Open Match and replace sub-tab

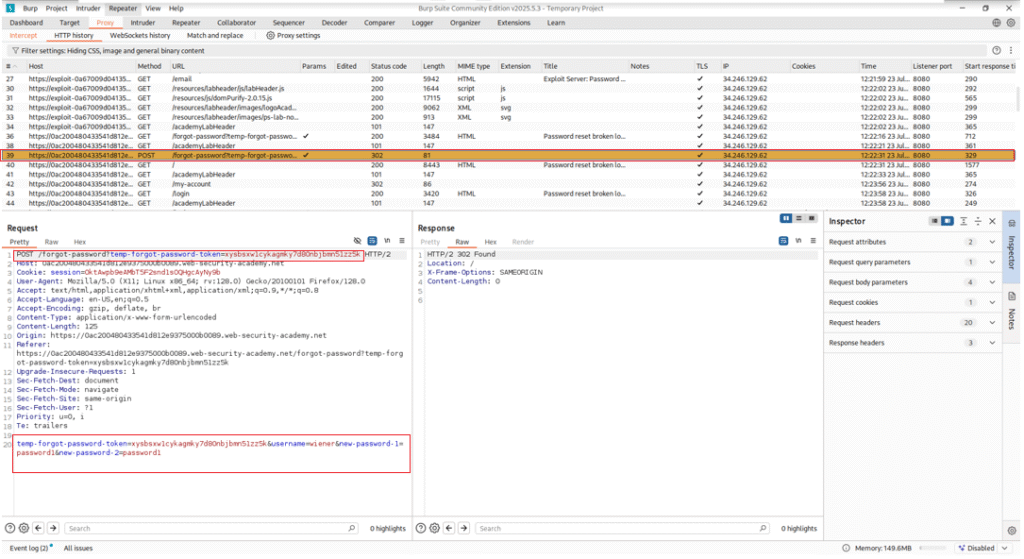tap(215, 35)
